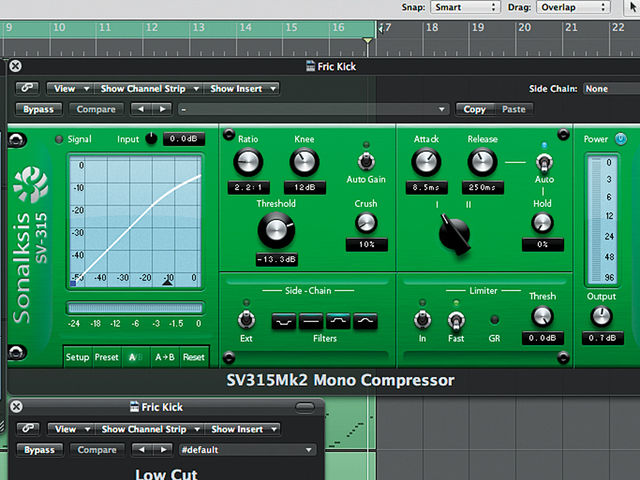Go to next preset in Low Cut window
Viewport: 640px width, 480px height.
(x=163, y=450)
